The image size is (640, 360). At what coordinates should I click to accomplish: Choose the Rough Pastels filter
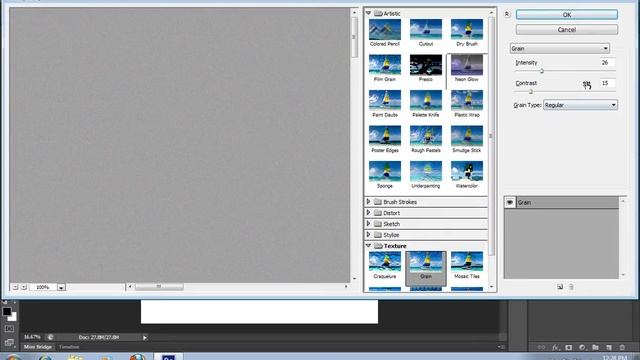(426, 136)
